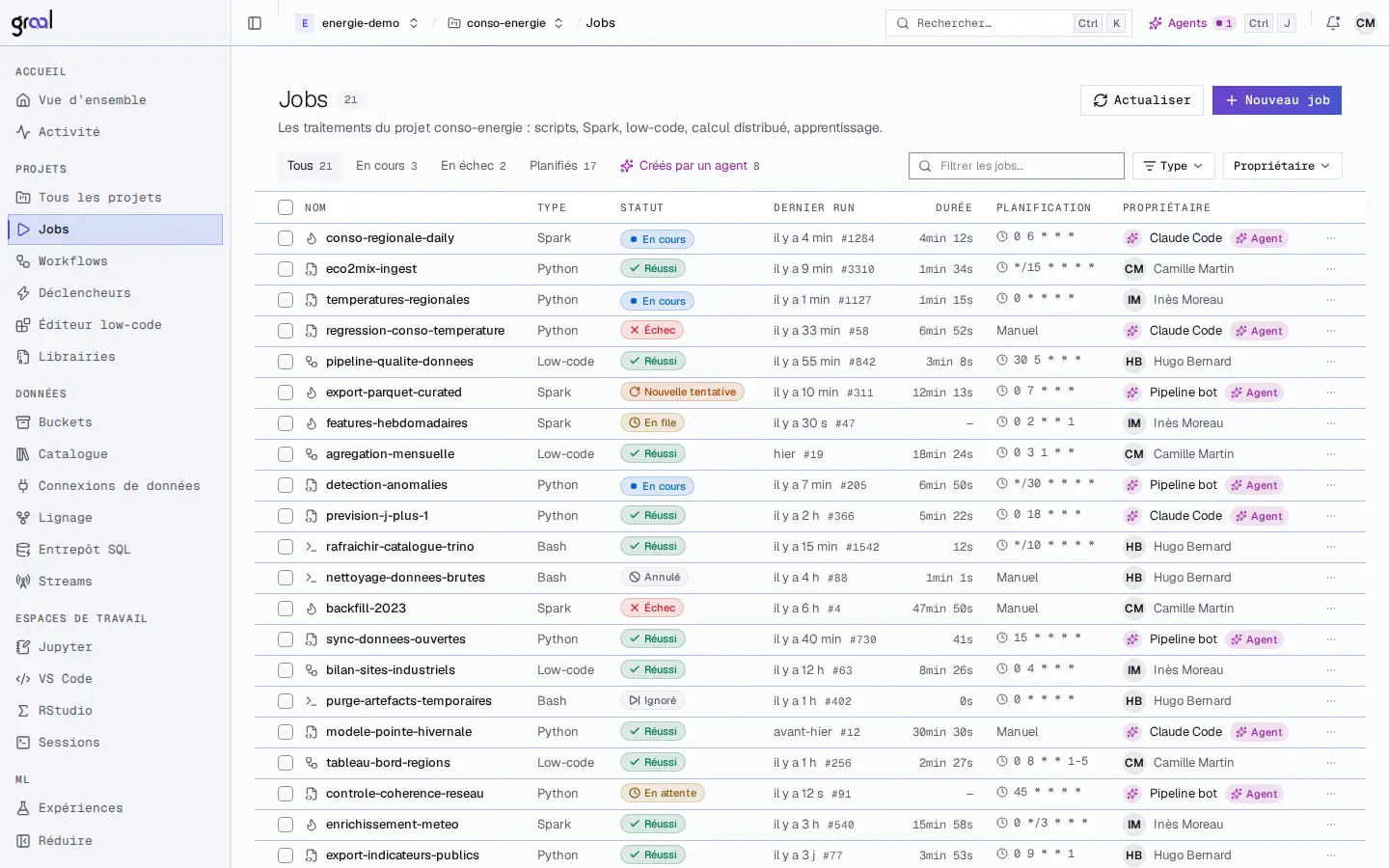Switch to En cours tab
The width and height of the screenshot is (1389, 868).
[x=387, y=166]
